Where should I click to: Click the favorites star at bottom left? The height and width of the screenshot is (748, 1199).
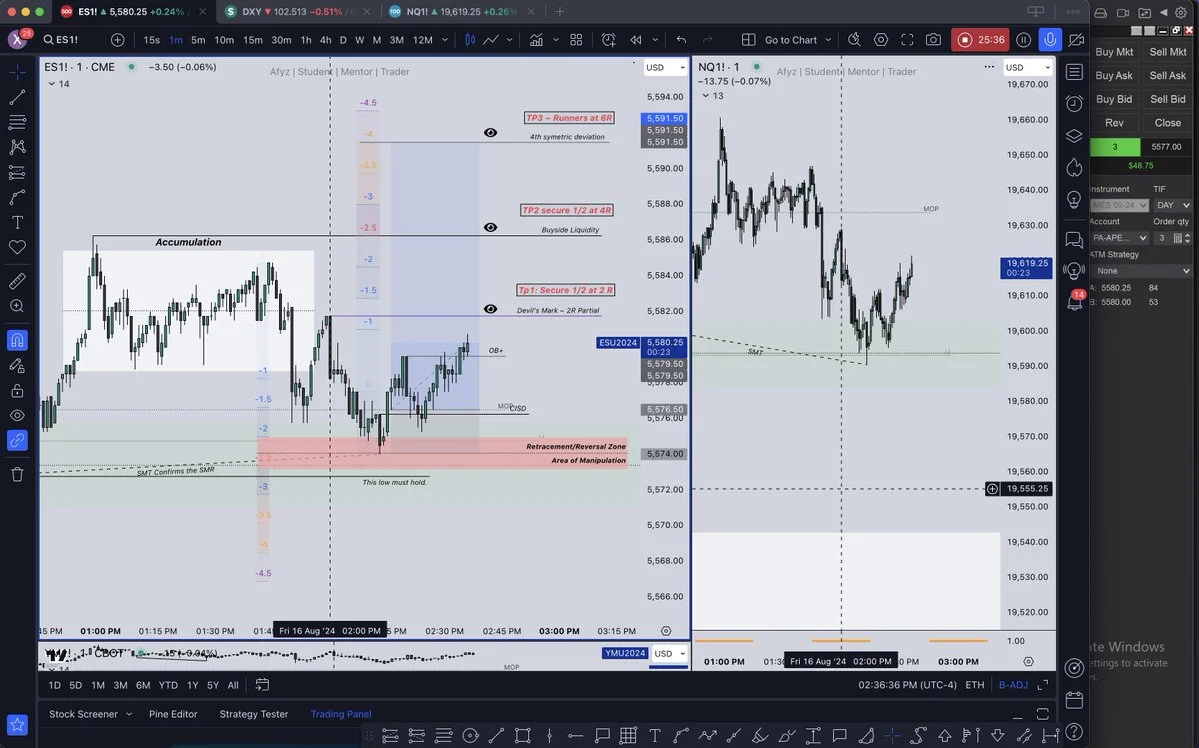(x=17, y=724)
